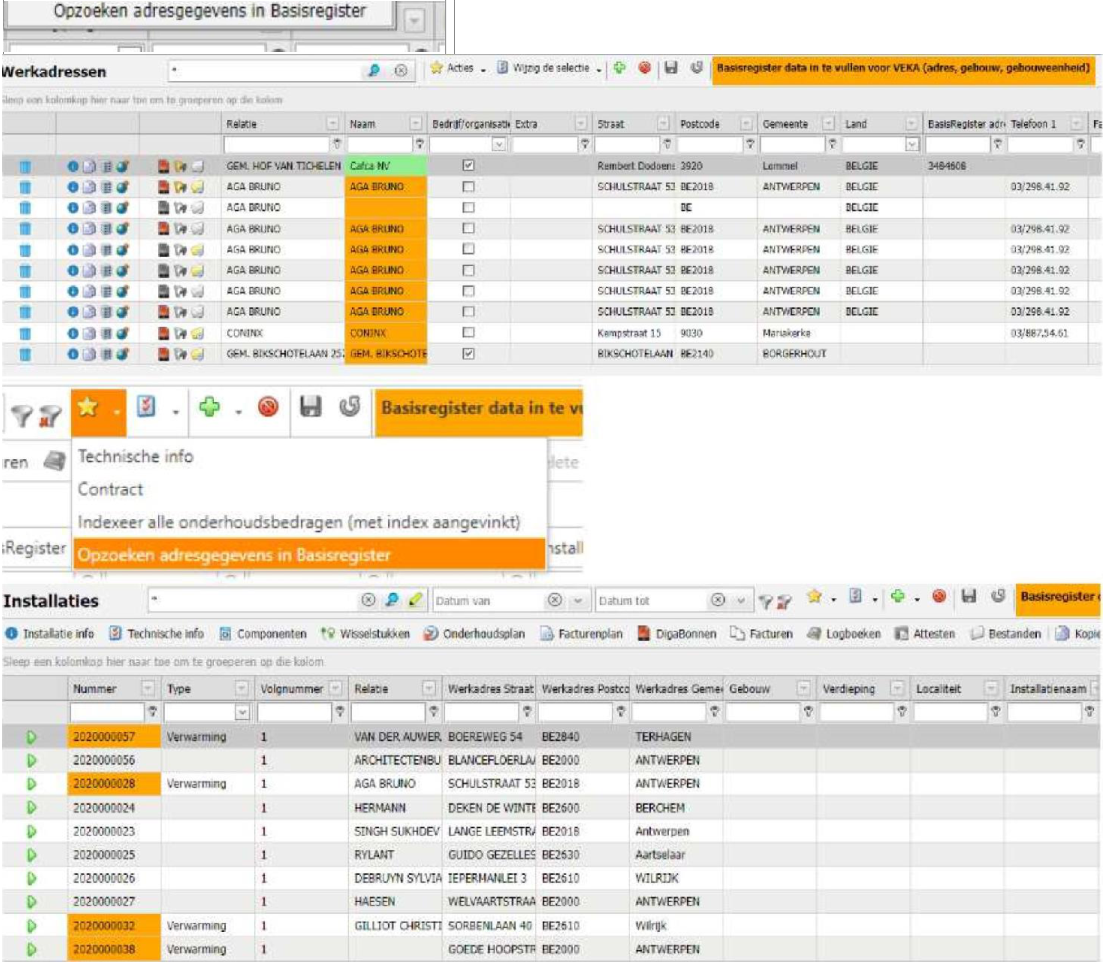The height and width of the screenshot is (964, 1103).
Task: Open Facturenplan tab
Action: pos(582,634)
